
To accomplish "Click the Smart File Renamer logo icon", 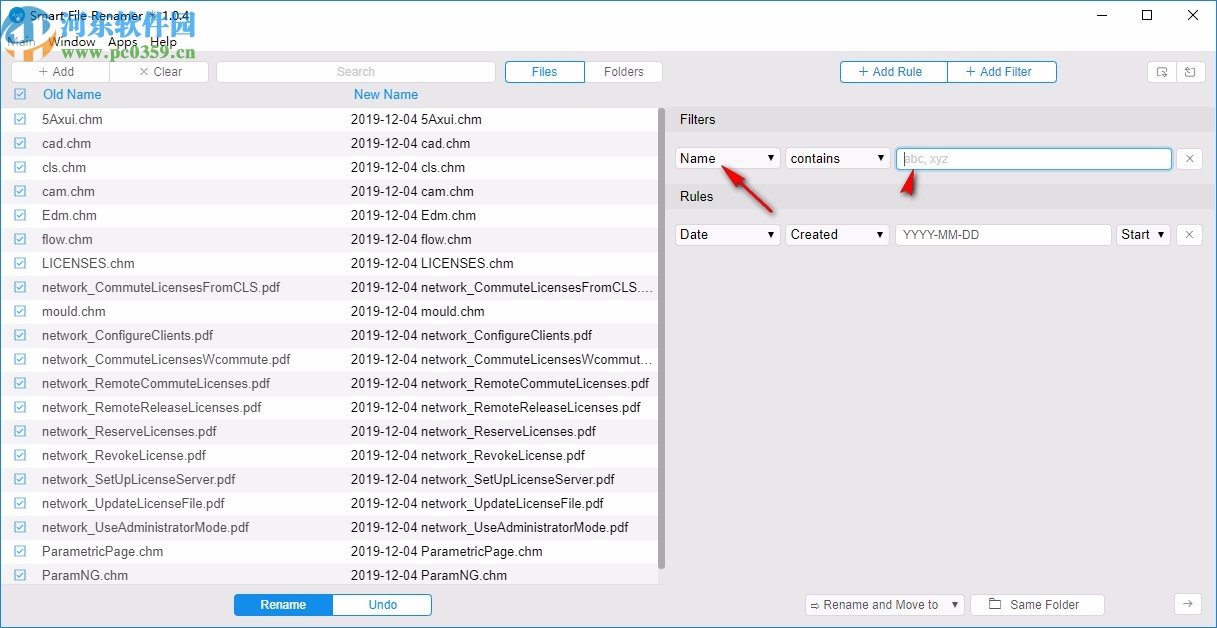I will 15,15.
